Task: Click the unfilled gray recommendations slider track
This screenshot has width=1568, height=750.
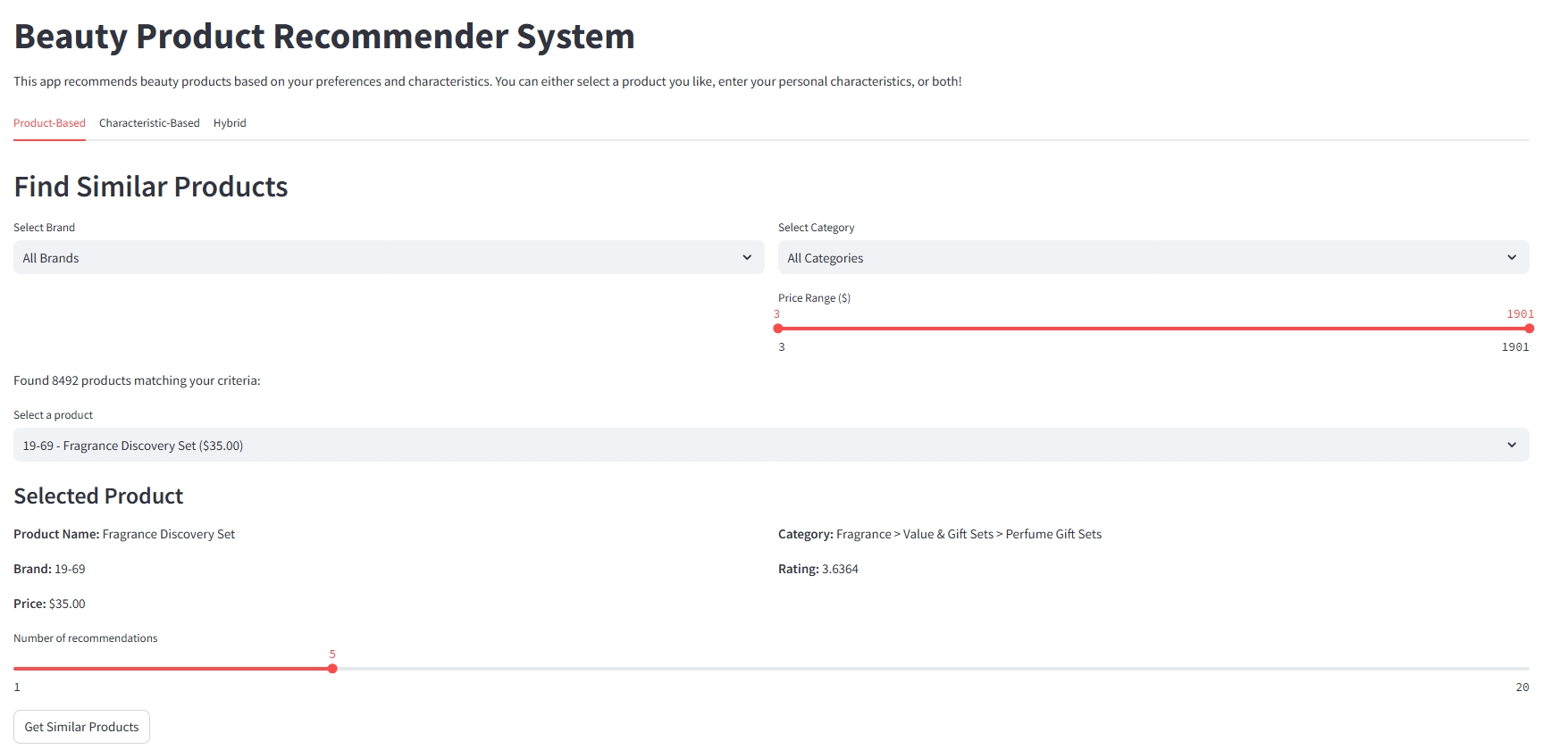Action: (x=929, y=669)
